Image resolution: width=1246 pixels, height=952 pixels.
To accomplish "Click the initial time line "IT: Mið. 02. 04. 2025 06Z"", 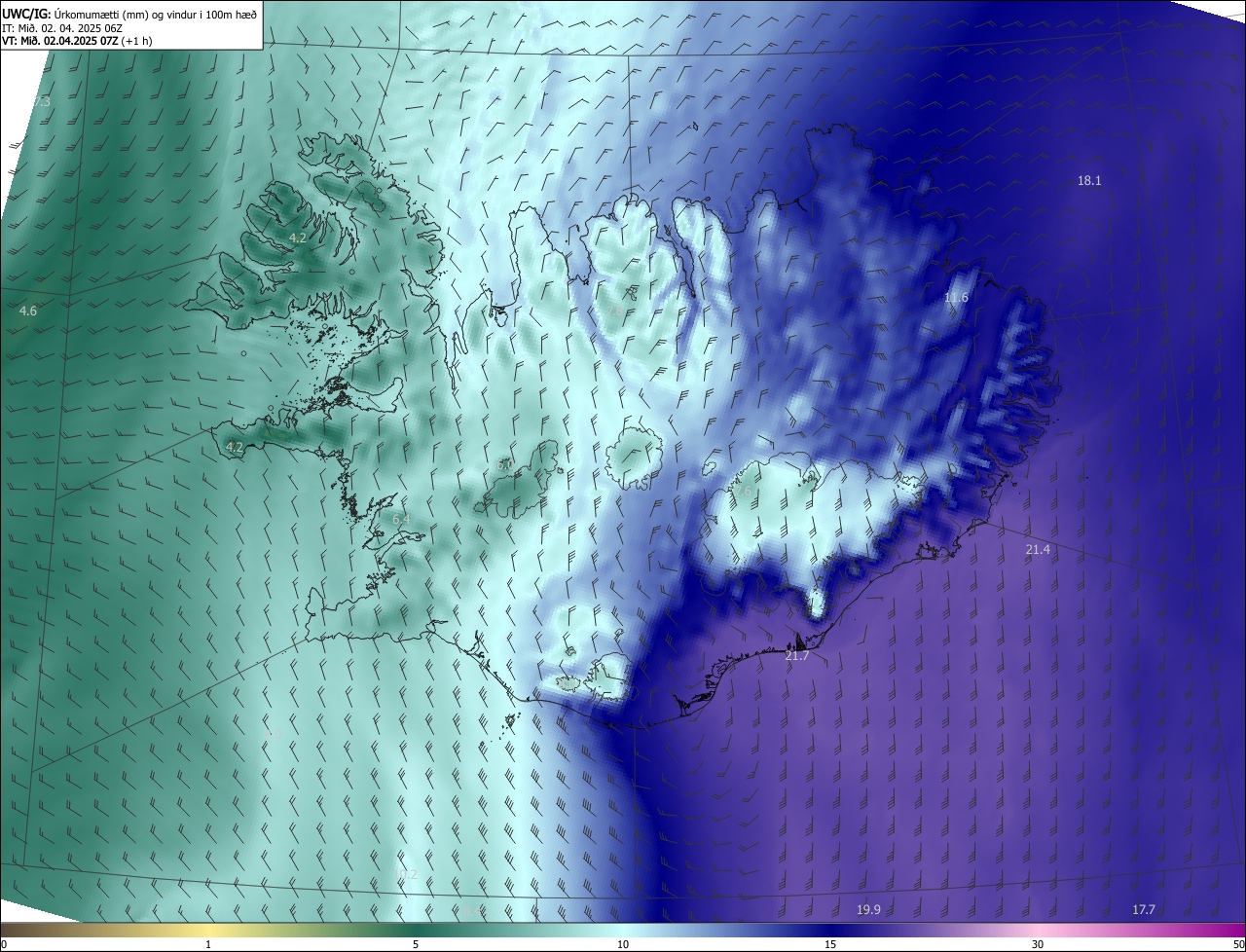I will click(x=62, y=27).
